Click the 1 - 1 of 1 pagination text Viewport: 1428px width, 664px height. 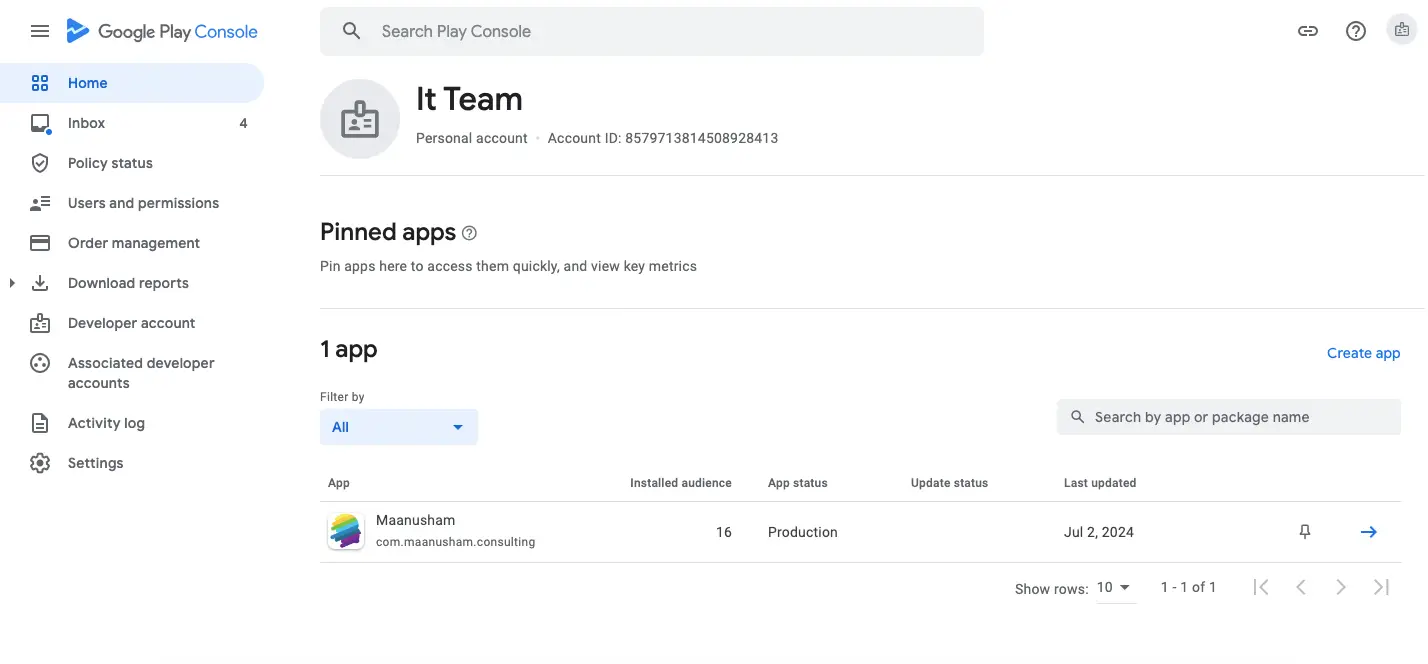[1188, 587]
